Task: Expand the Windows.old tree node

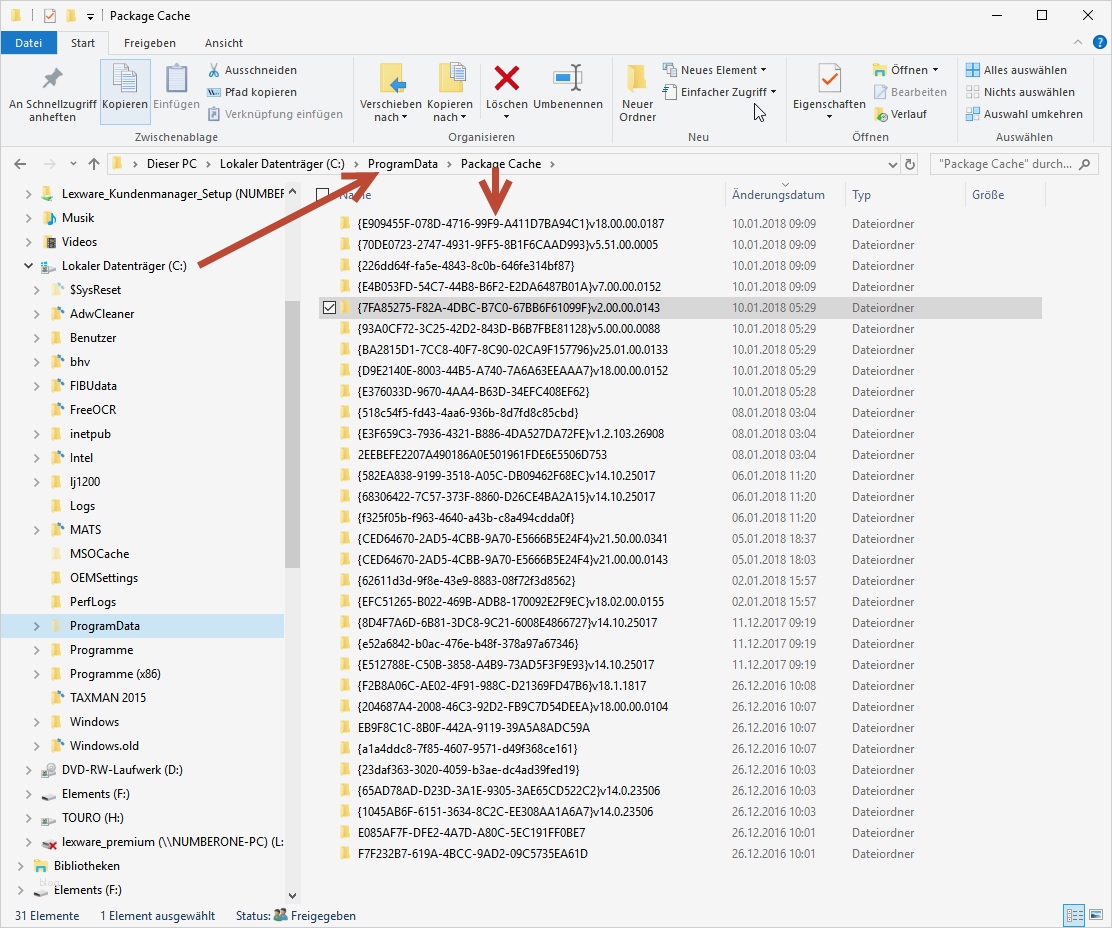Action: point(37,746)
